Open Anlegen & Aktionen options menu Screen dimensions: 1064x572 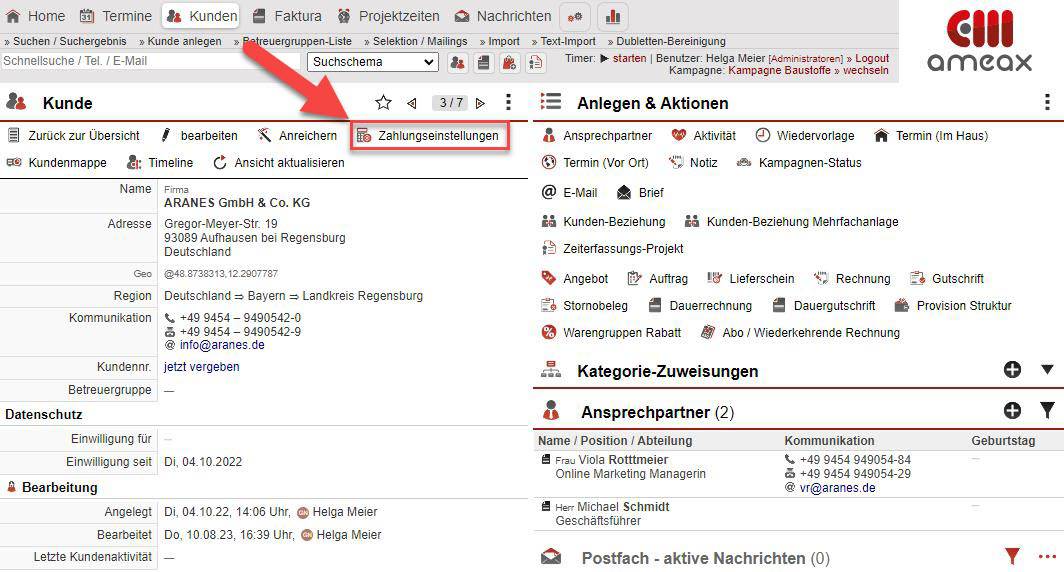click(1046, 103)
